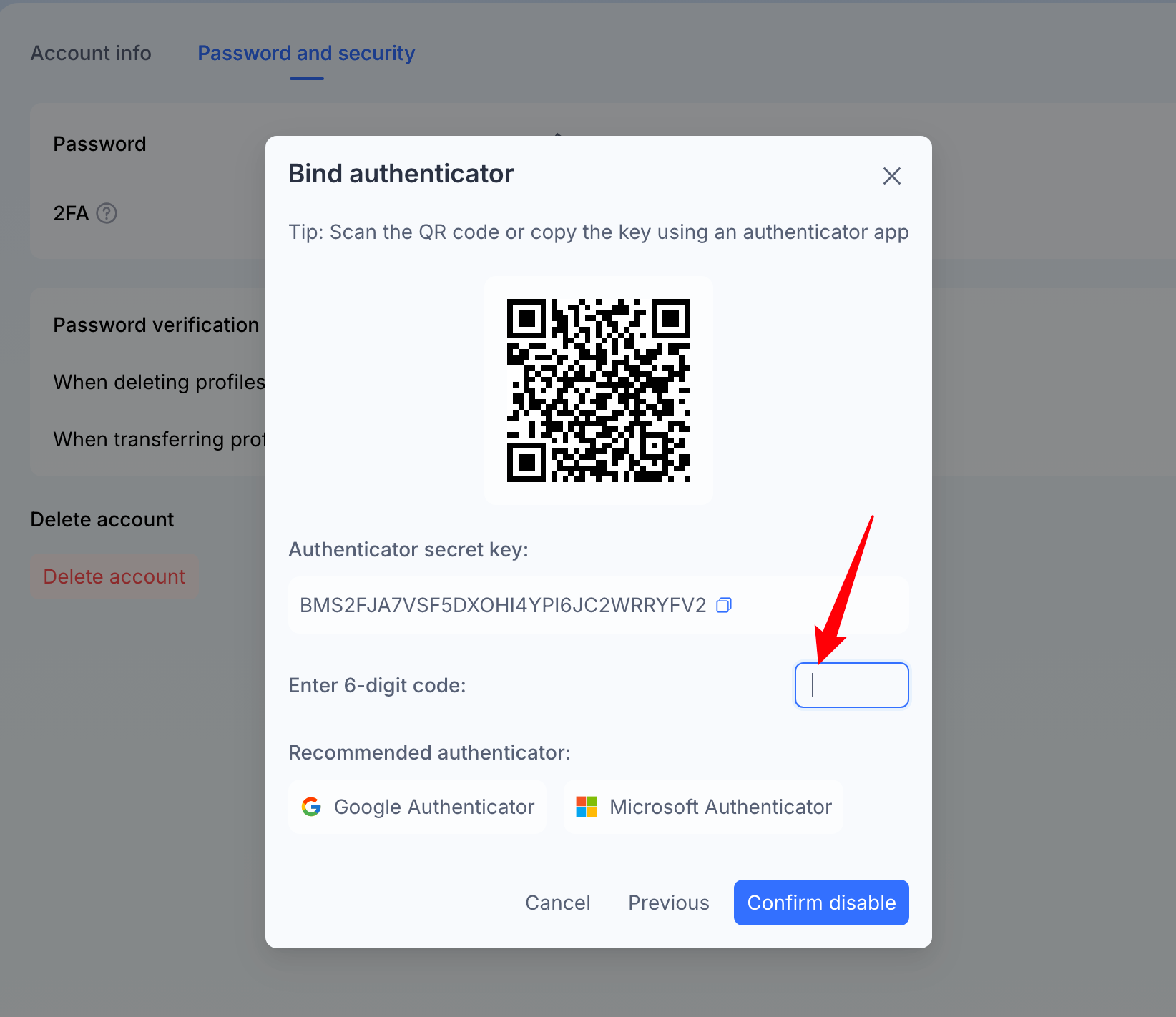Select the secret key text BMS2FJA7VSF5DXOHI4YPI6JC2WRRYFV2

[503, 605]
